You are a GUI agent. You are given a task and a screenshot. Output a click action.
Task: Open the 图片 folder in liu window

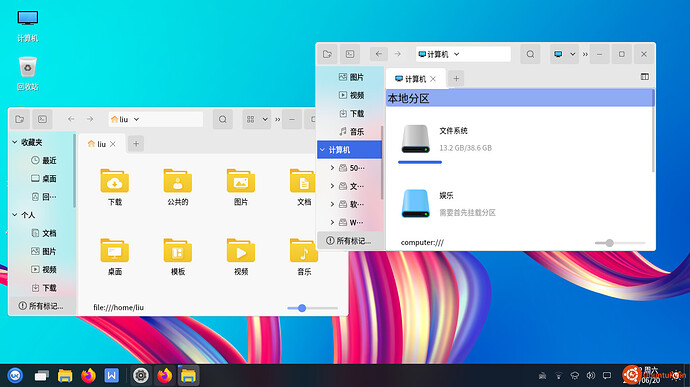pyautogui.click(x=241, y=187)
